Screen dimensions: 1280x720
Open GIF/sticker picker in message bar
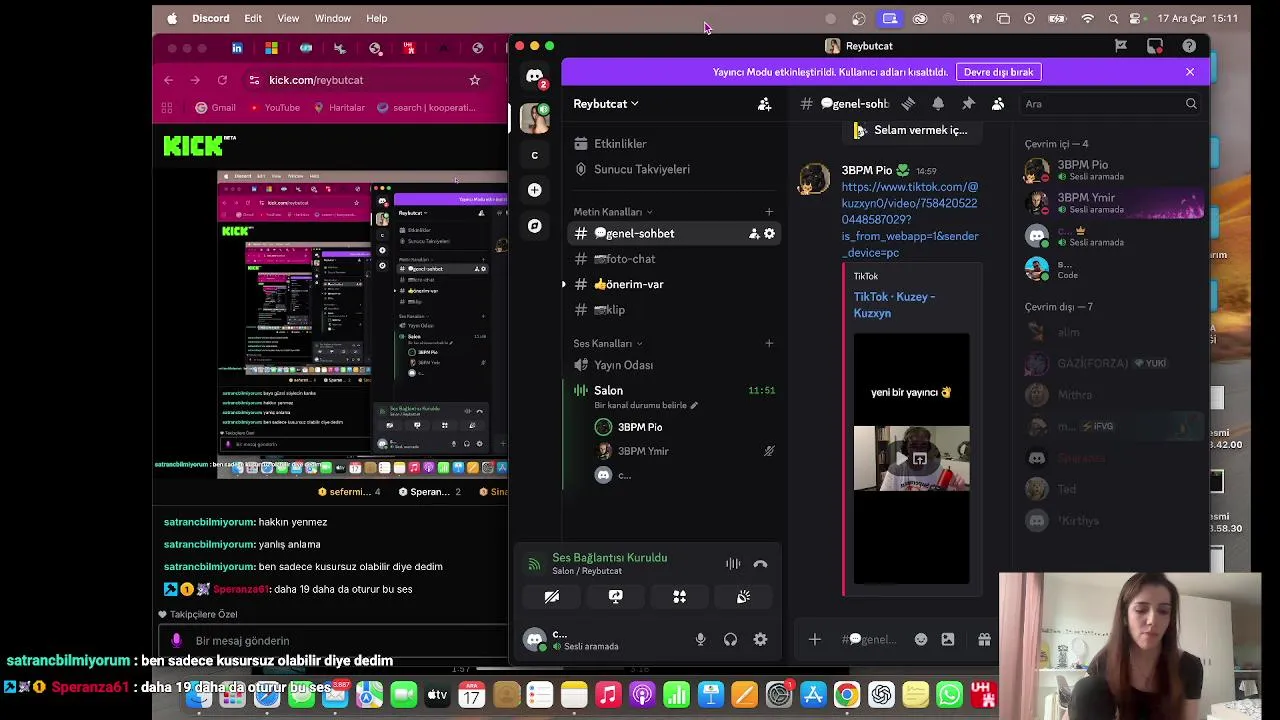[948, 640]
